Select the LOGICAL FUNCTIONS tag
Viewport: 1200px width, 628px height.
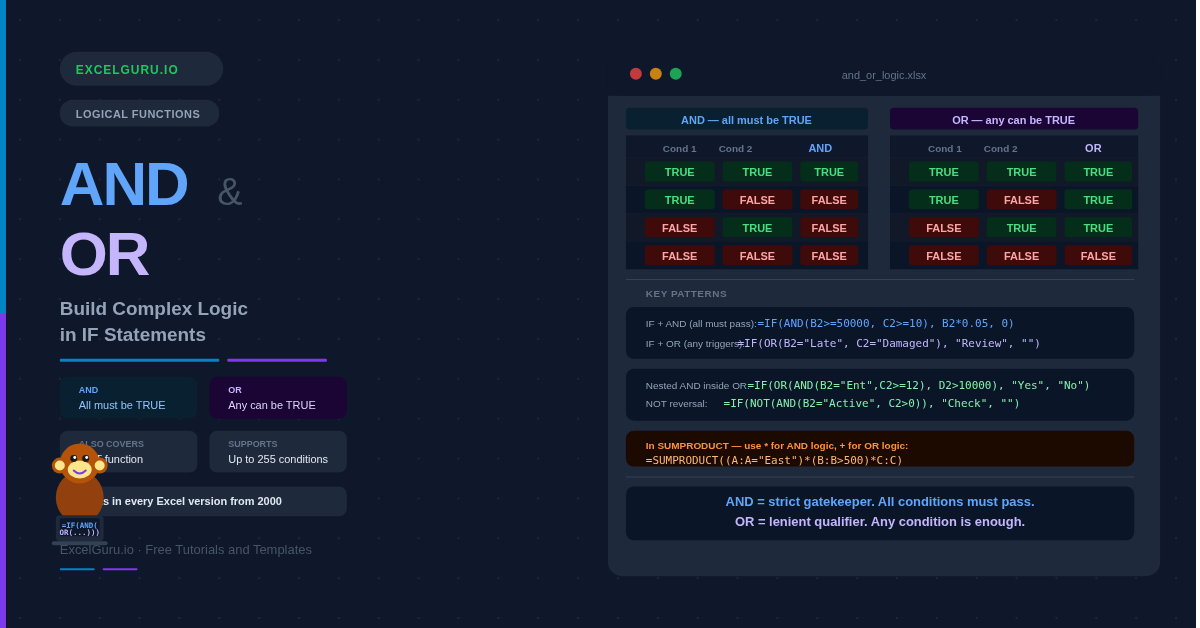pyautogui.click(x=139, y=114)
